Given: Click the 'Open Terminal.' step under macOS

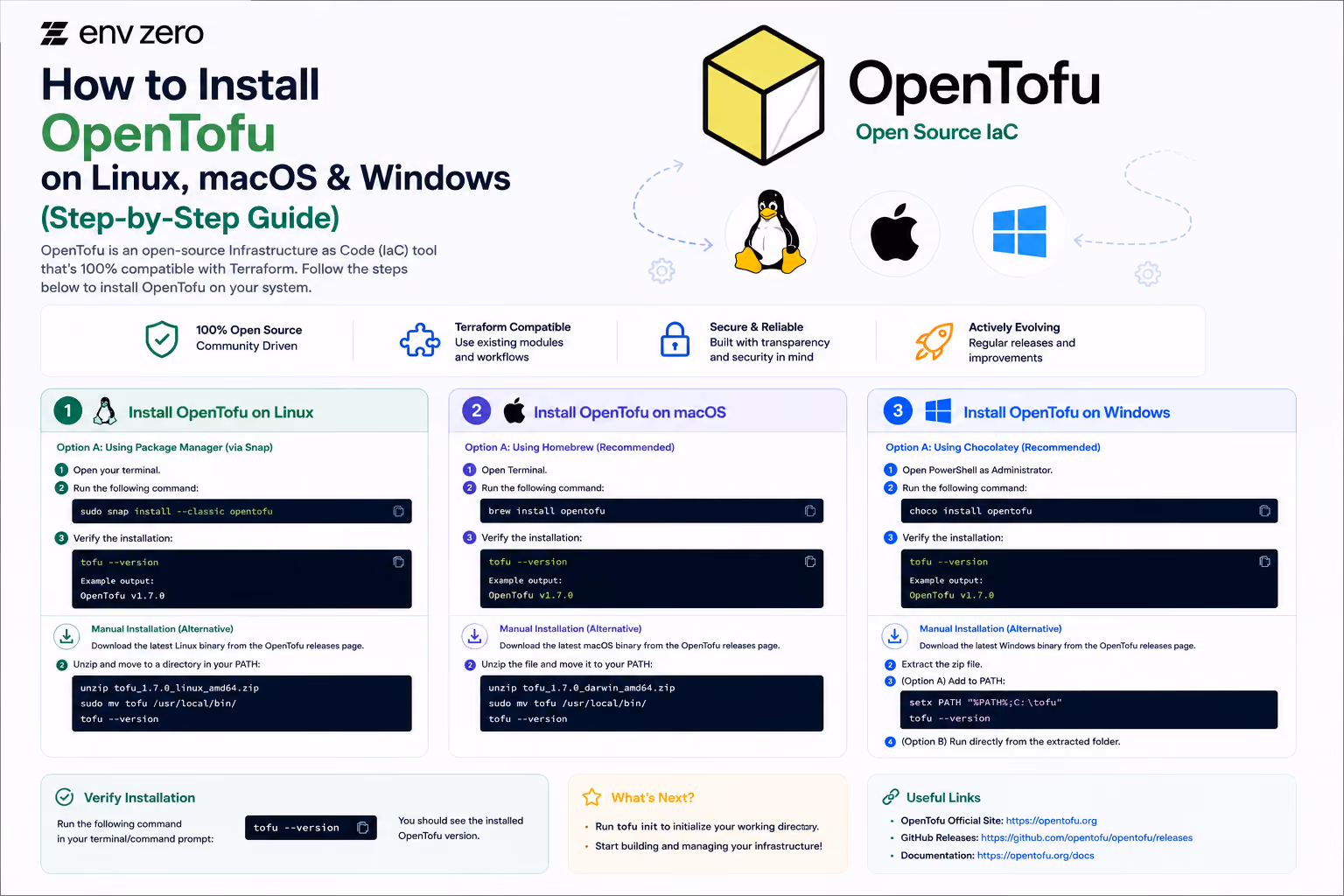Looking at the screenshot, I should point(514,470).
